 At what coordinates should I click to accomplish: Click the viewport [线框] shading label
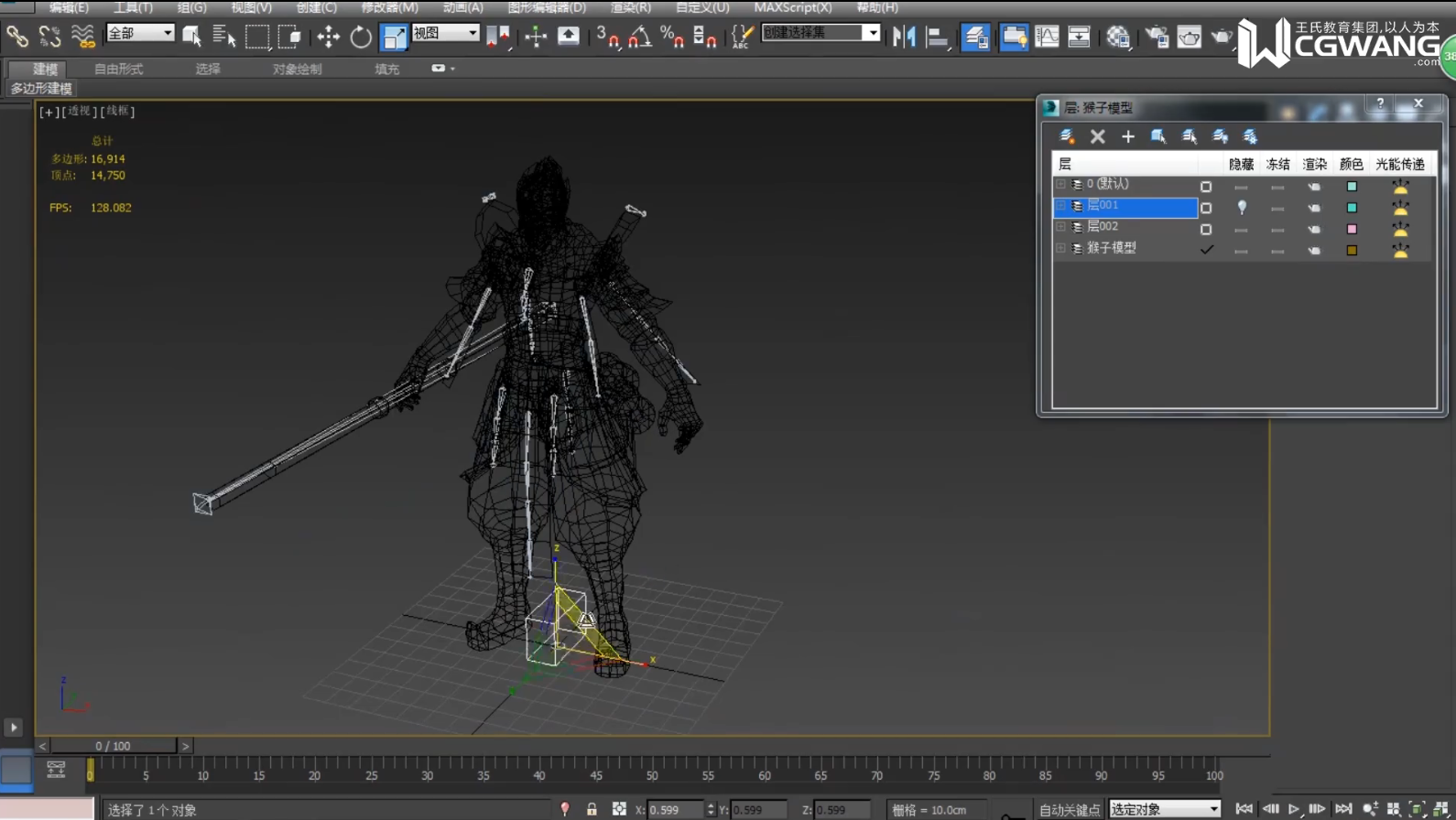coord(117,111)
